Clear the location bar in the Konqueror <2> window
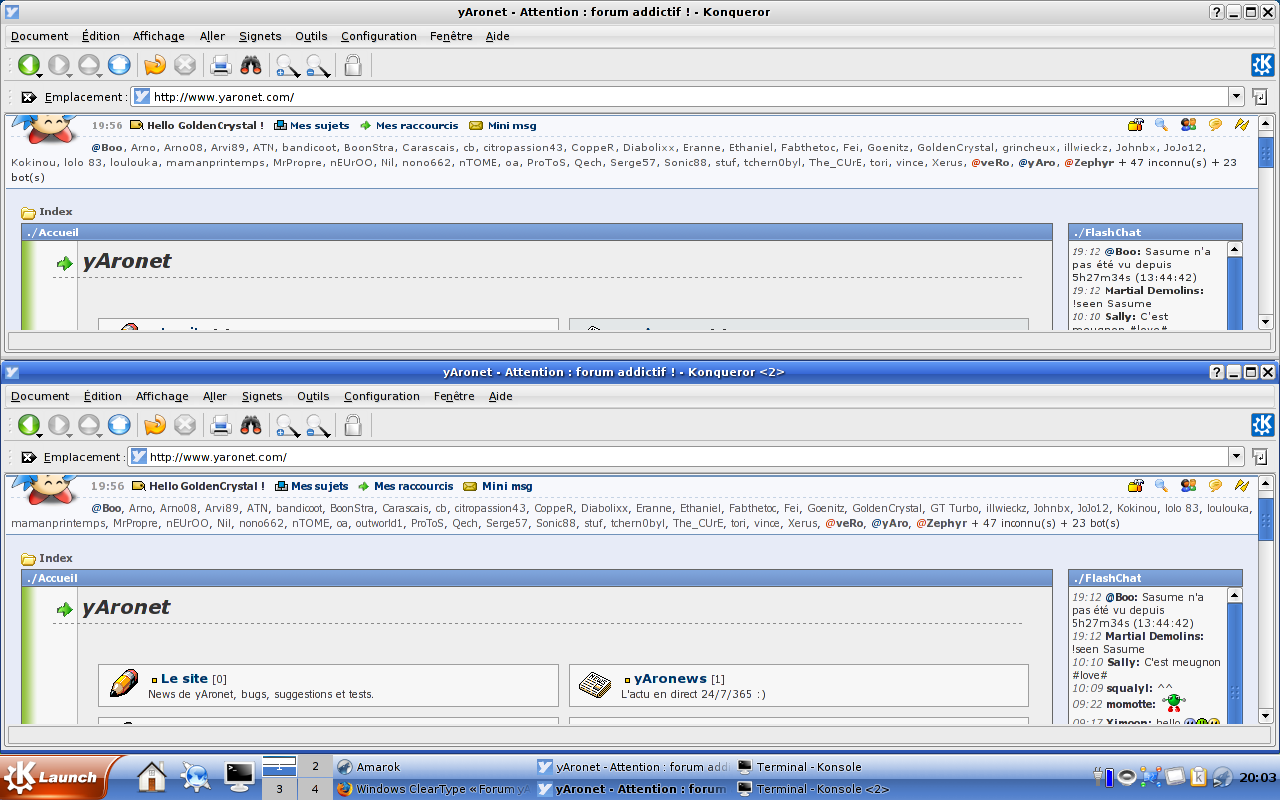Image resolution: width=1280 pixels, height=800 pixels. (x=29, y=457)
